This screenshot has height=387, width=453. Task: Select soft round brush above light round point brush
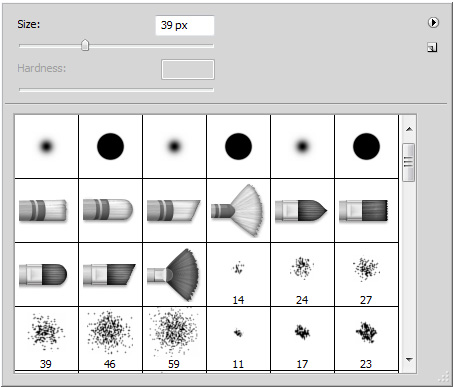(x=46, y=147)
